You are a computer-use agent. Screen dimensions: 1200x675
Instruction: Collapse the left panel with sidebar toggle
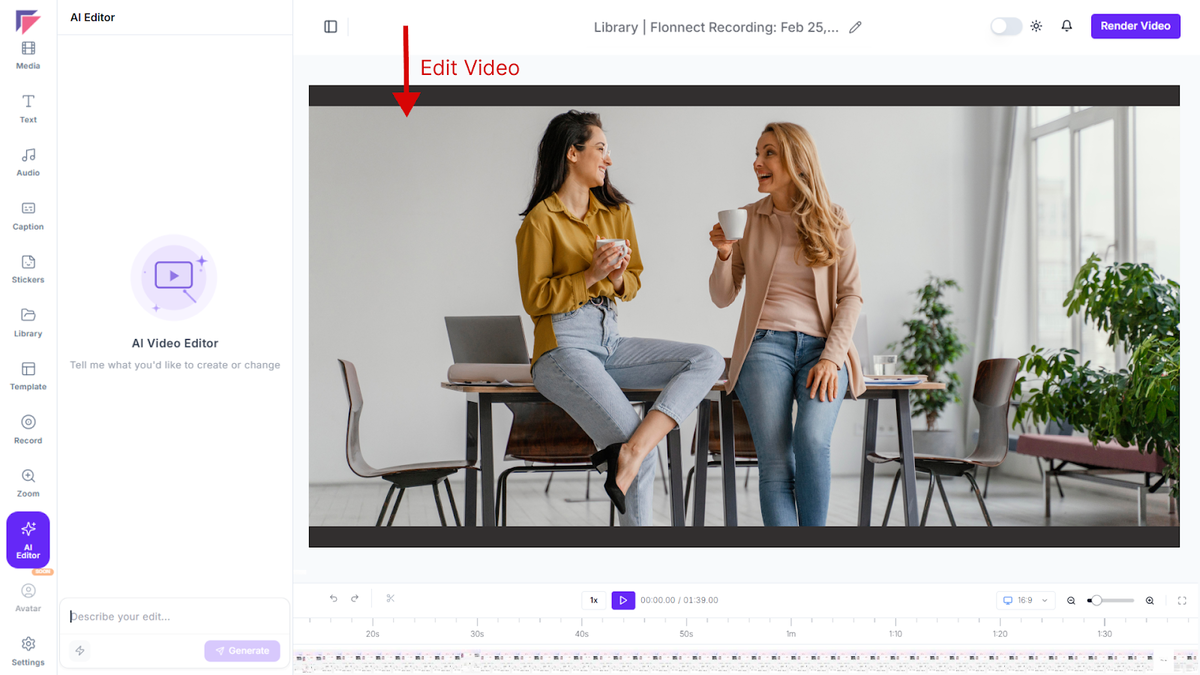pyautogui.click(x=330, y=26)
